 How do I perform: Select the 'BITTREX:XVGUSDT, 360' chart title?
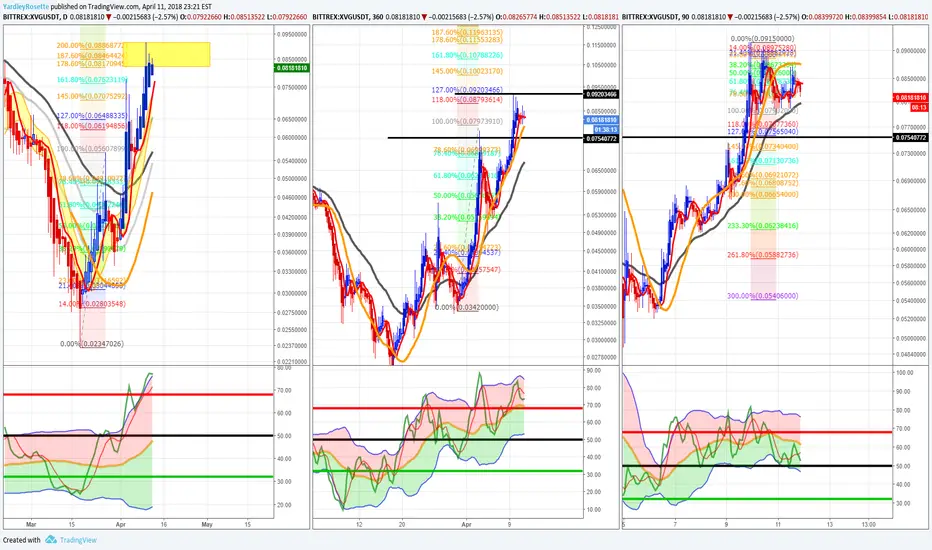(348, 17)
